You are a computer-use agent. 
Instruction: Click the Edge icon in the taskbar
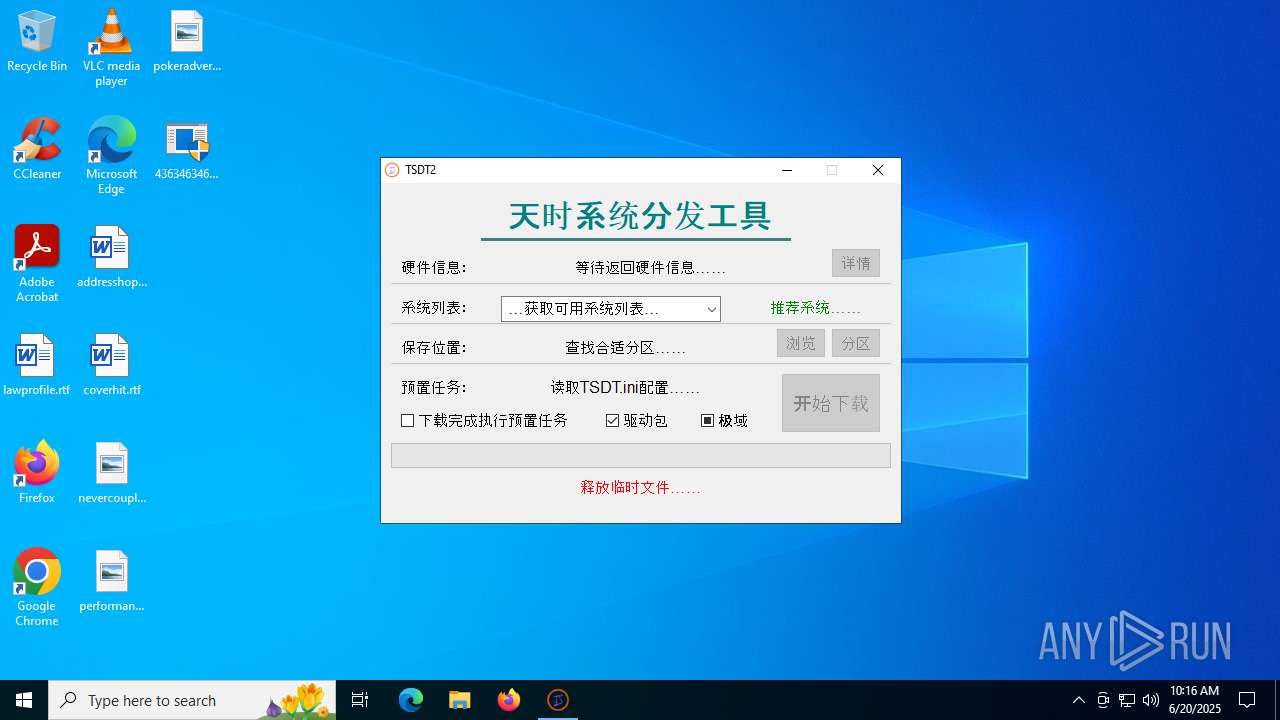pos(411,700)
